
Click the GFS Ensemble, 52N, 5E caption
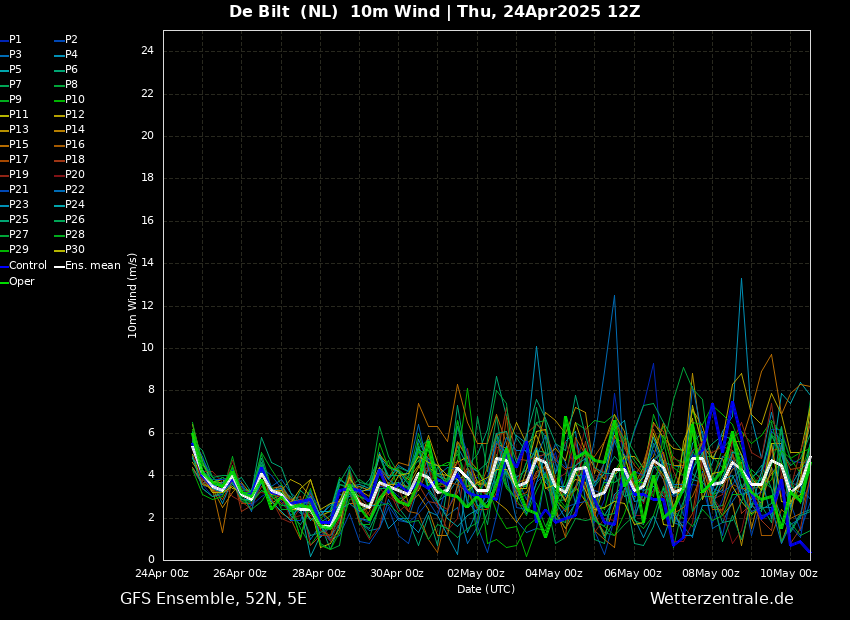[213, 599]
